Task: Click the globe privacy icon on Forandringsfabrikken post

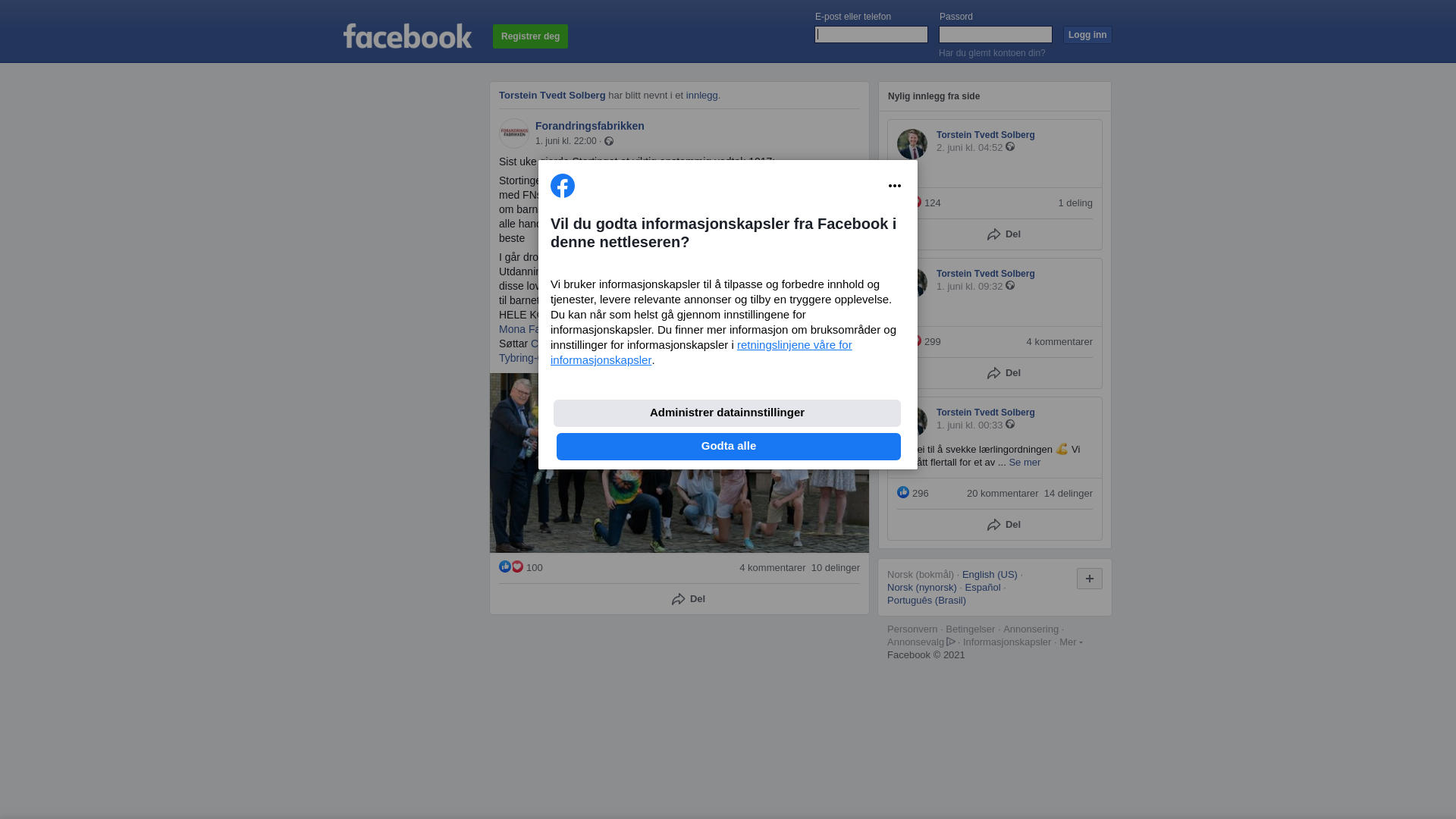Action: [x=609, y=141]
